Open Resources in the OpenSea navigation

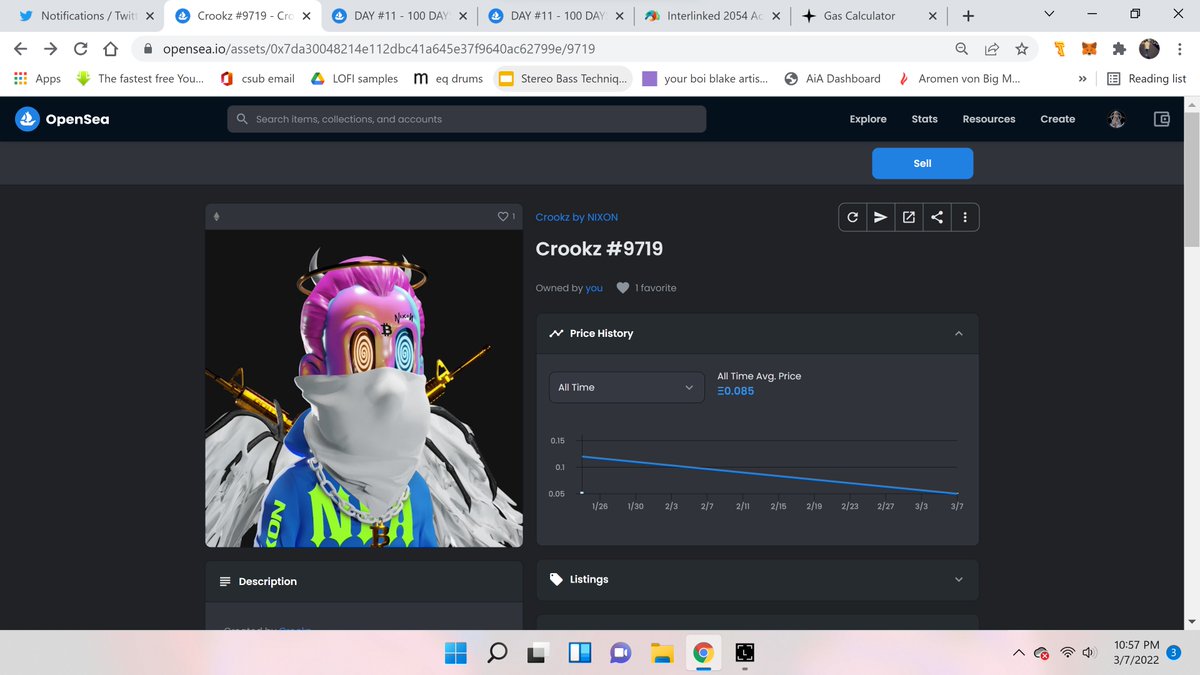(989, 119)
